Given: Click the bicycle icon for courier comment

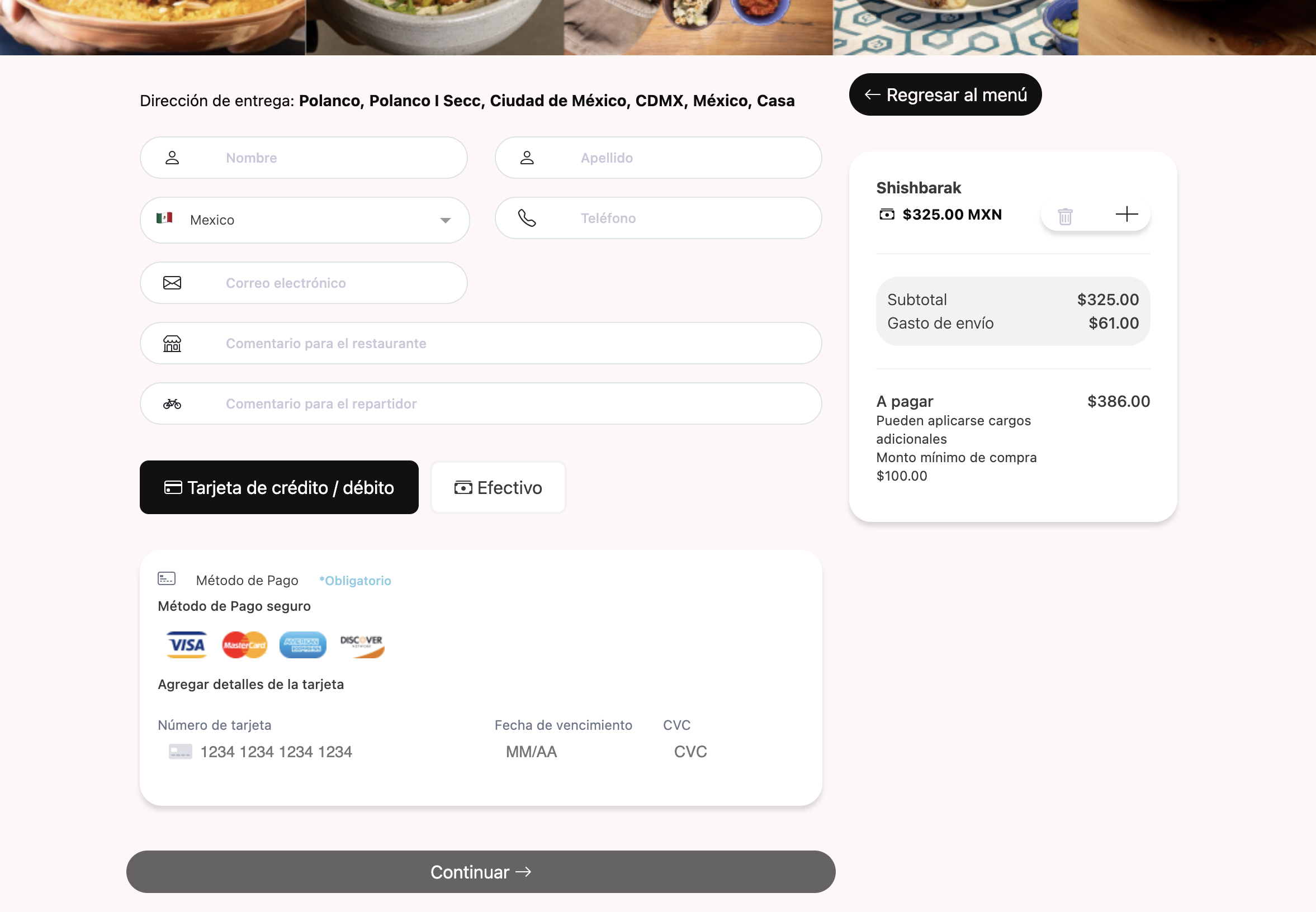Looking at the screenshot, I should click(172, 404).
